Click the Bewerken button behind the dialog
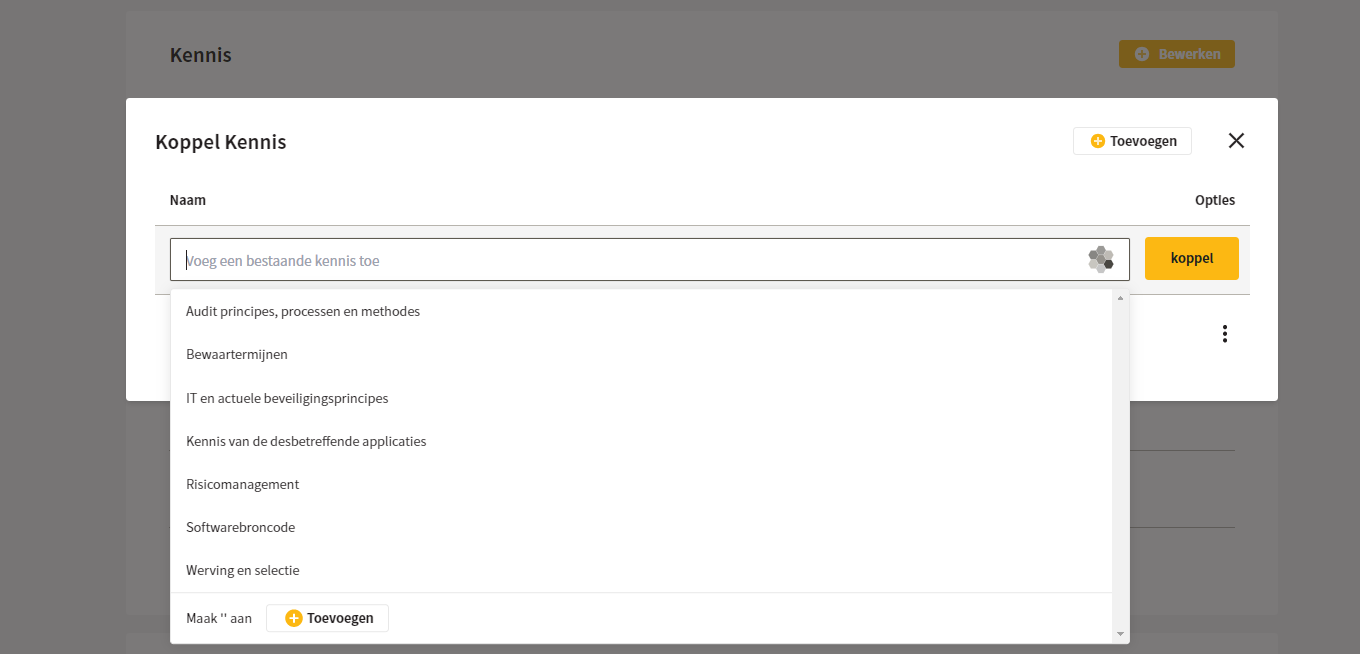This screenshot has width=1360, height=654. pos(1177,54)
